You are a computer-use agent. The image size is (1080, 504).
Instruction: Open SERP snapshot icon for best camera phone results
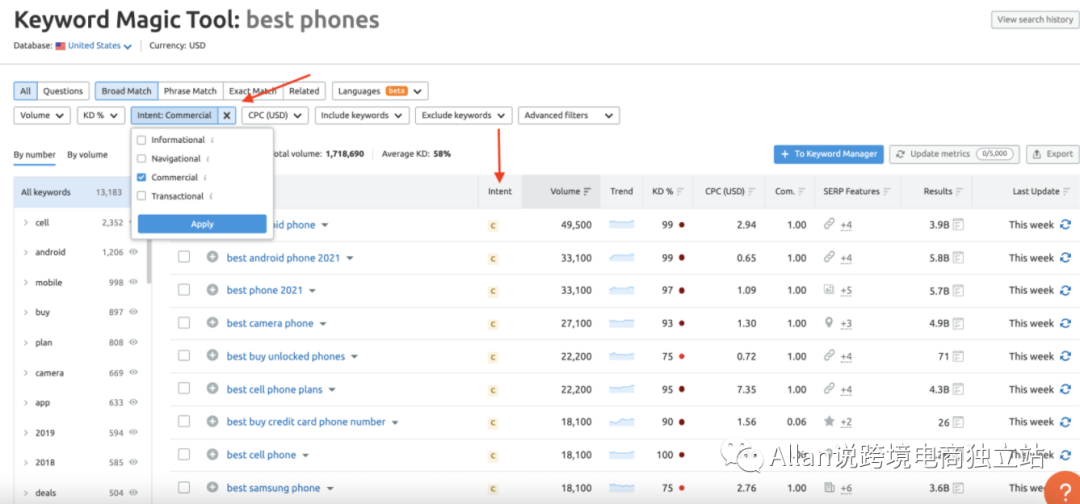[x=957, y=323]
